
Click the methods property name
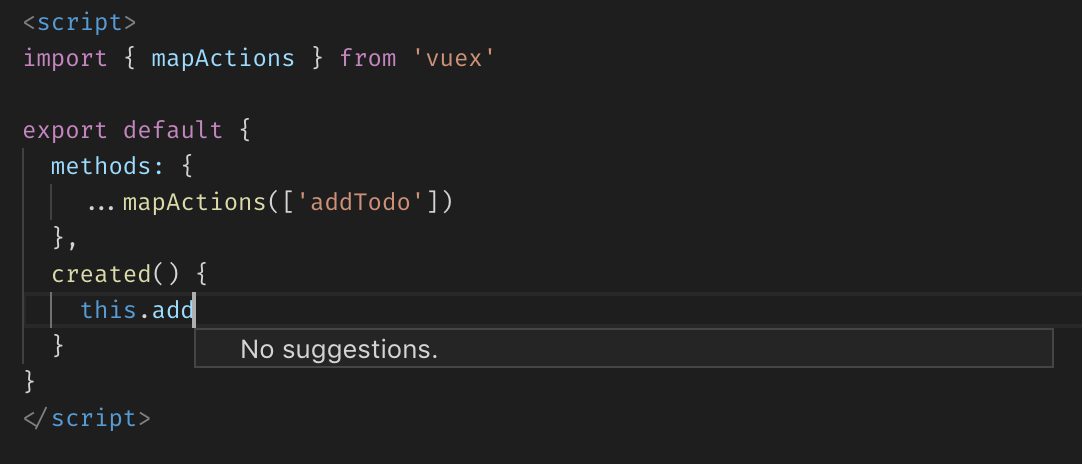(100, 166)
